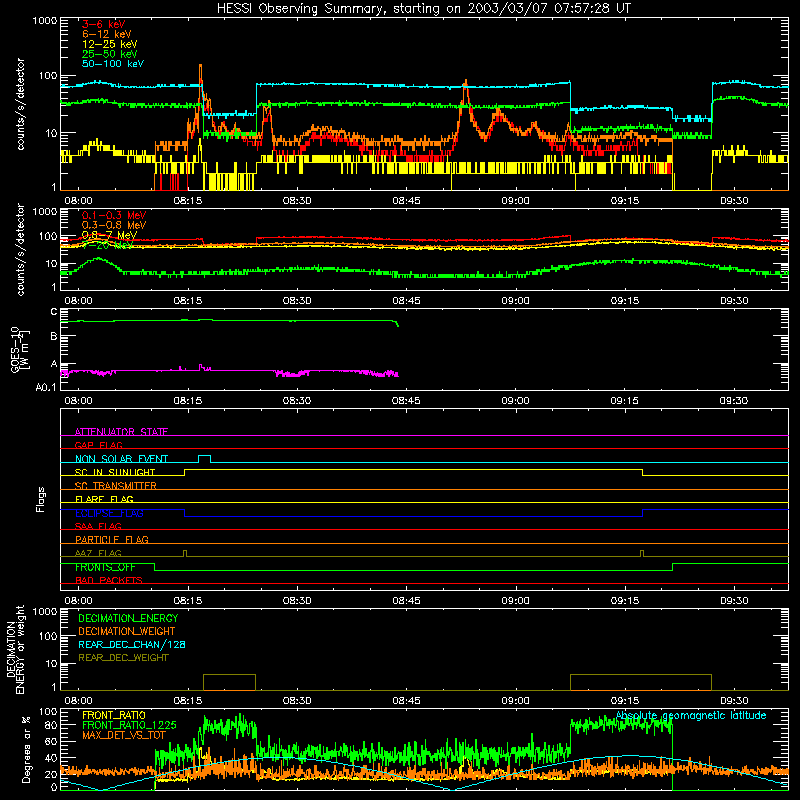
Task: Select the SC_IN_SUNLIGHT flag label
Action: (x=115, y=472)
